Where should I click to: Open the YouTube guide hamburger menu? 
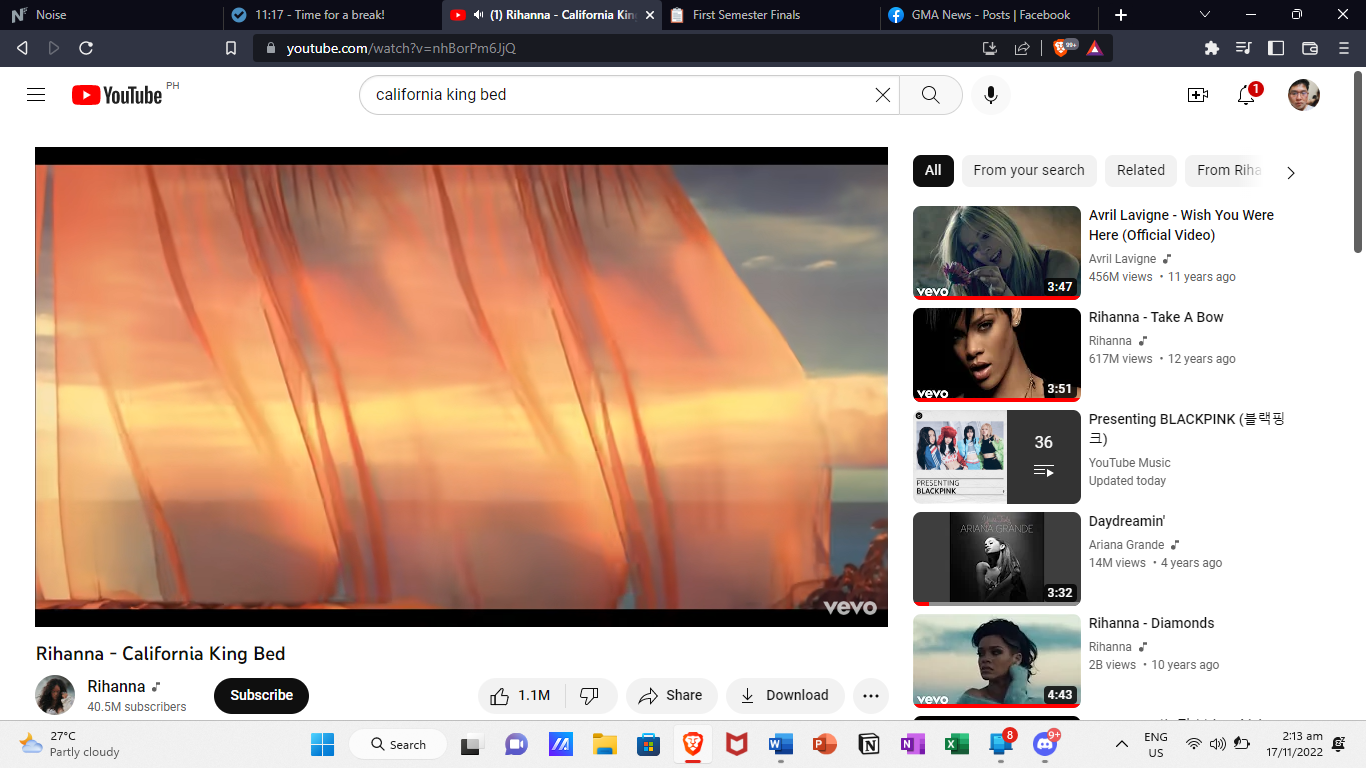[x=36, y=95]
